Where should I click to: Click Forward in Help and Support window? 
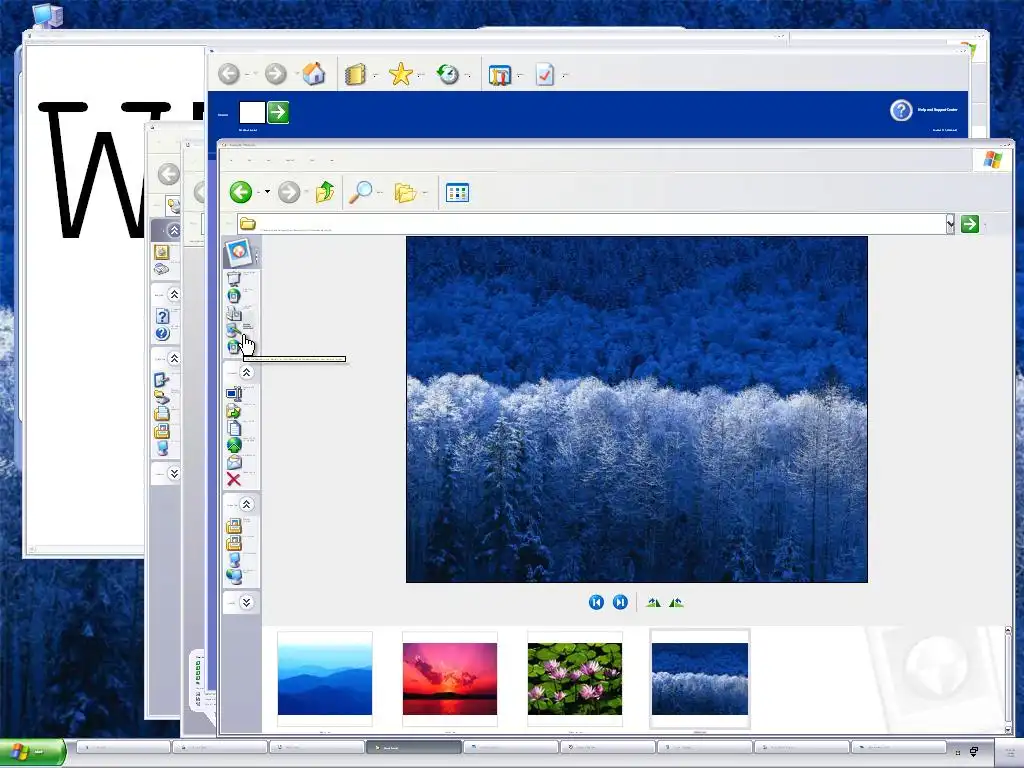[x=276, y=74]
